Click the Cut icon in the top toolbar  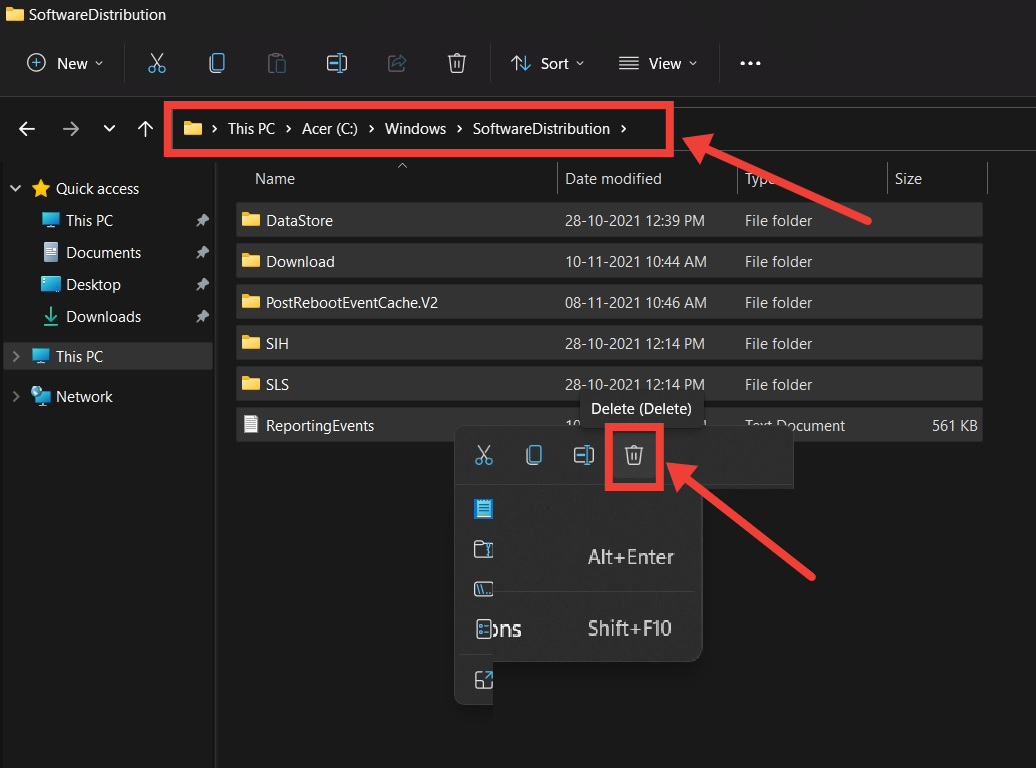(157, 63)
